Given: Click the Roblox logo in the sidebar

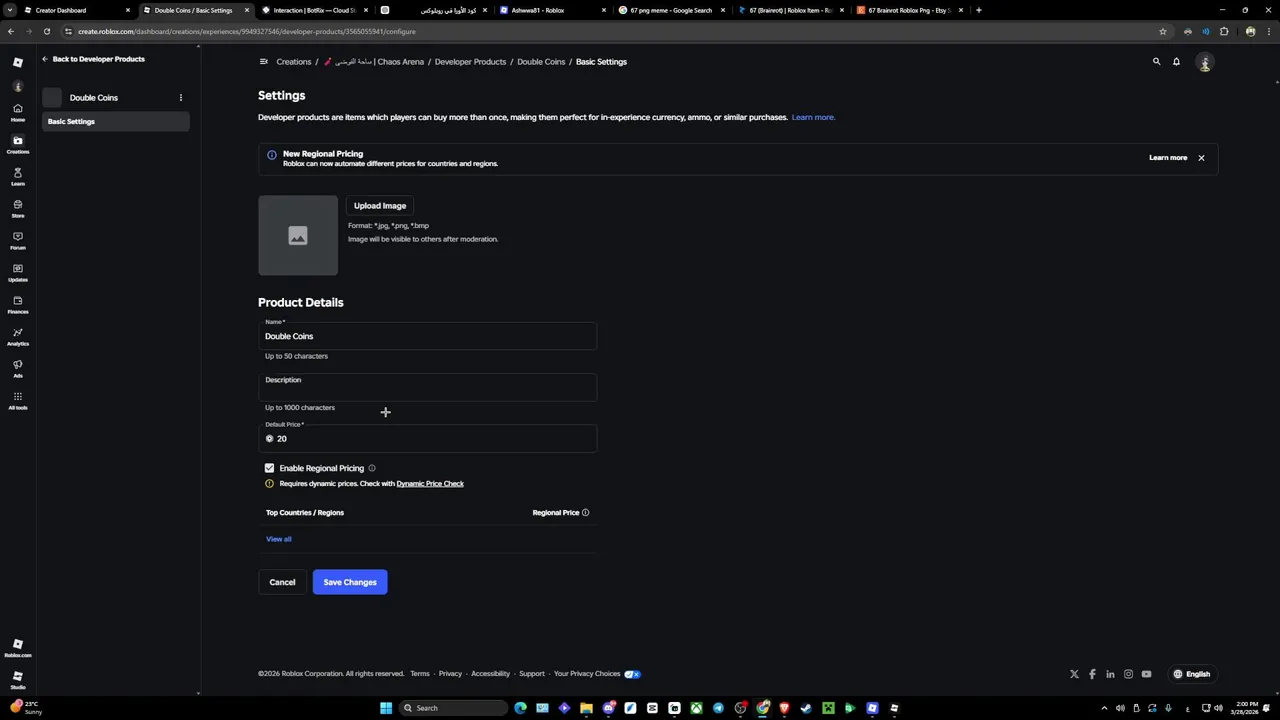Looking at the screenshot, I should click(18, 62).
